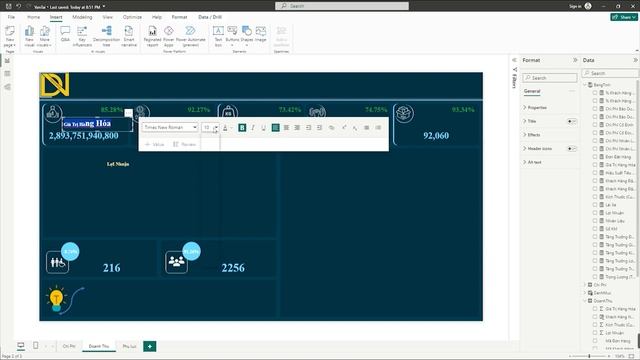Switch to the View ribbon tab
Viewport: 640px width, 360px height.
107,17
